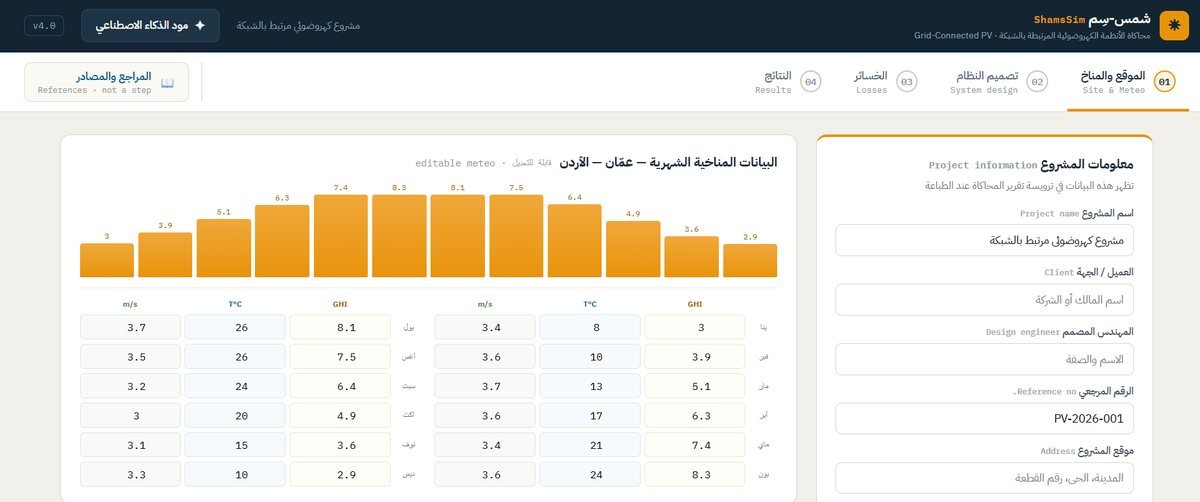Activate the AI mode button
The width and height of the screenshot is (1200, 502).
click(x=151, y=26)
